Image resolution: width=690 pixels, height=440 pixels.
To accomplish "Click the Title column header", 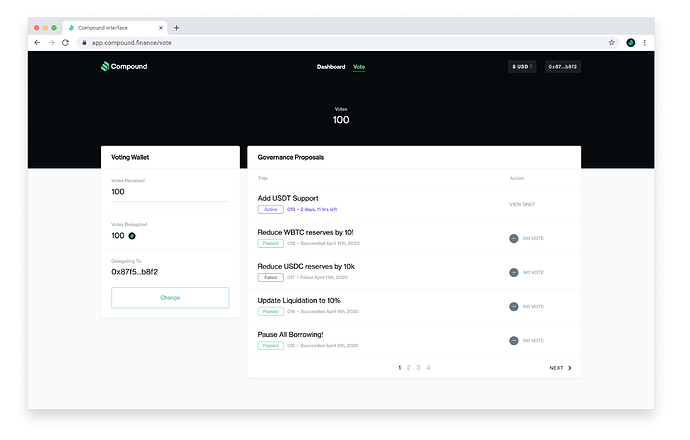I will (263, 178).
